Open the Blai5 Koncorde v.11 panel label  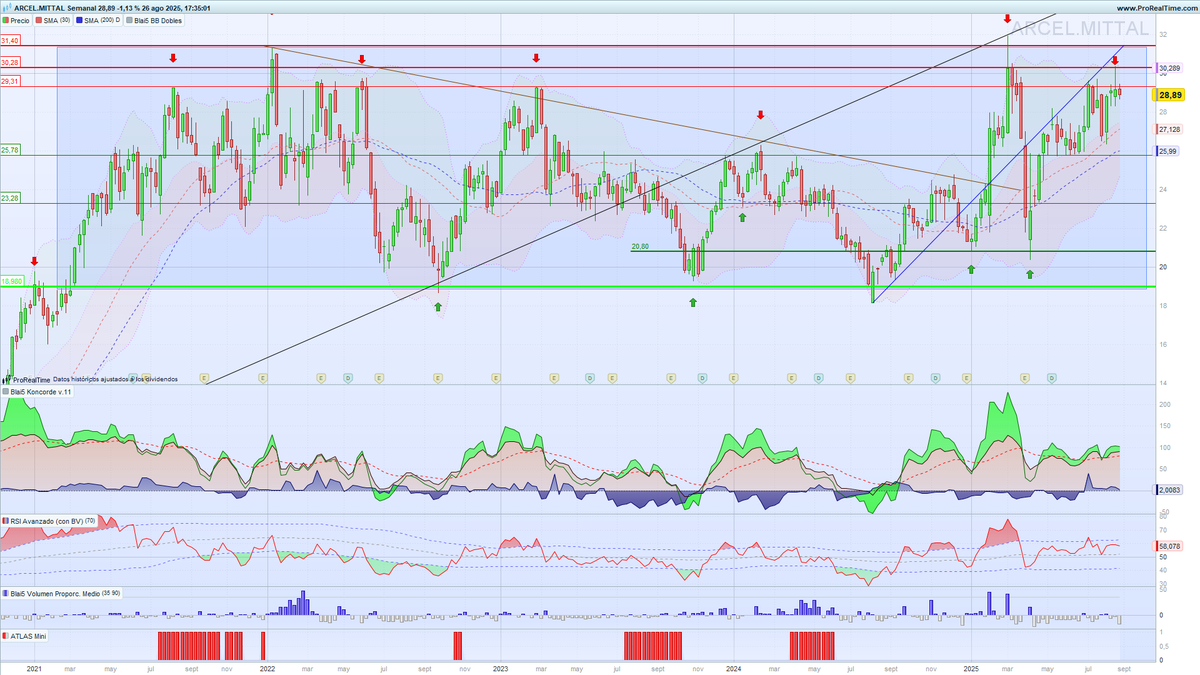click(40, 392)
